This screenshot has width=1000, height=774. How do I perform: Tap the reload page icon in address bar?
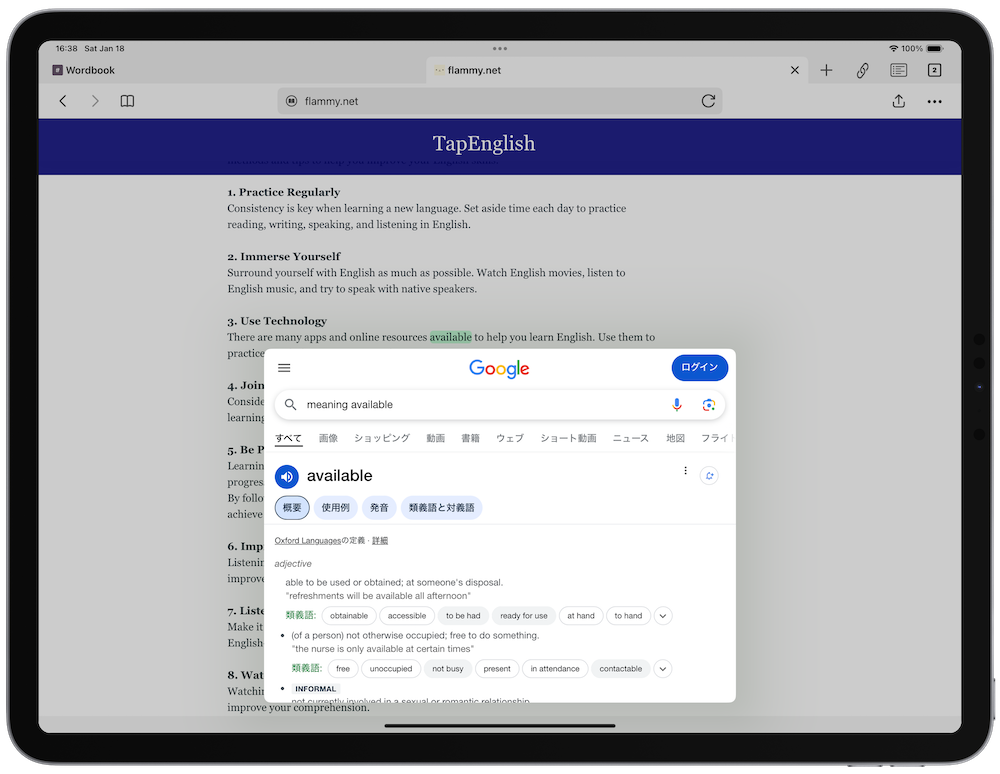(708, 101)
